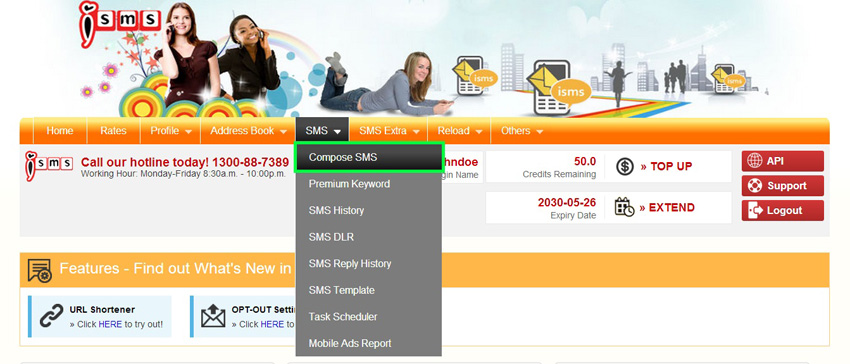Click the lifebuoy icon on Support button
The width and height of the screenshot is (850, 364).
pyautogui.click(x=754, y=186)
